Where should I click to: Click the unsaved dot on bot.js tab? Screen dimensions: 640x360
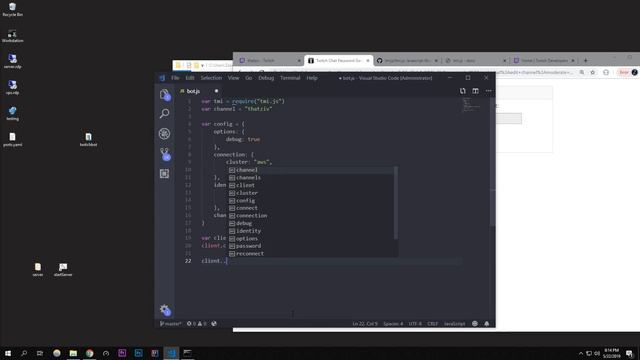point(216,91)
